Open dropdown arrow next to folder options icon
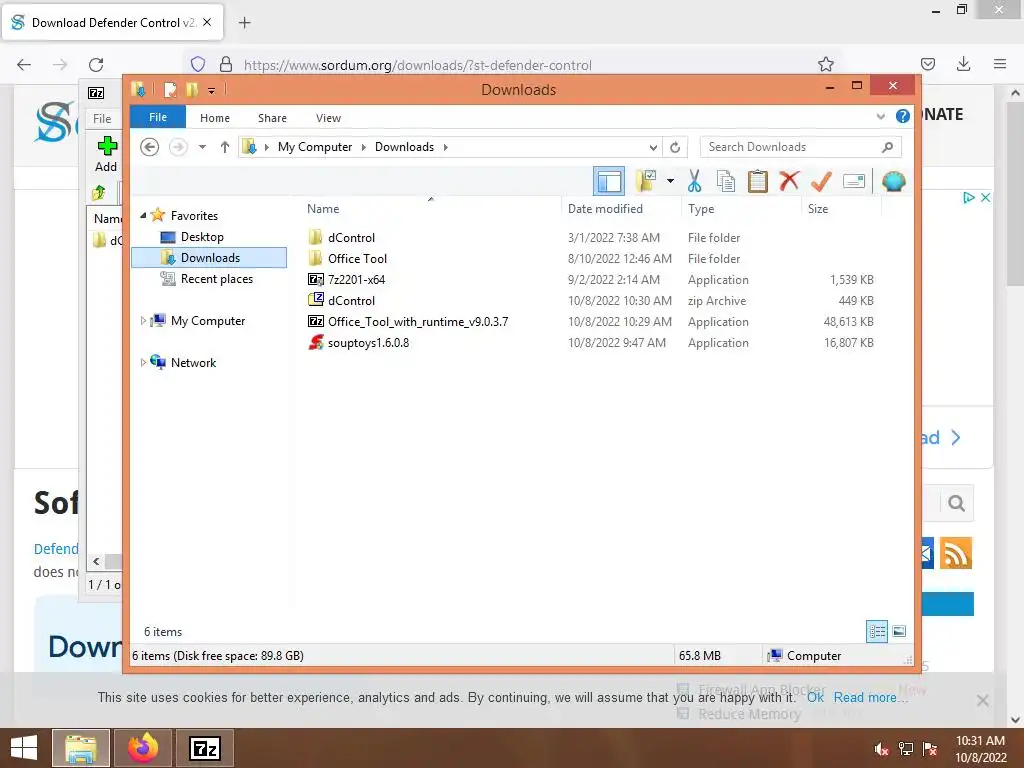The height and width of the screenshot is (768, 1024). [670, 181]
